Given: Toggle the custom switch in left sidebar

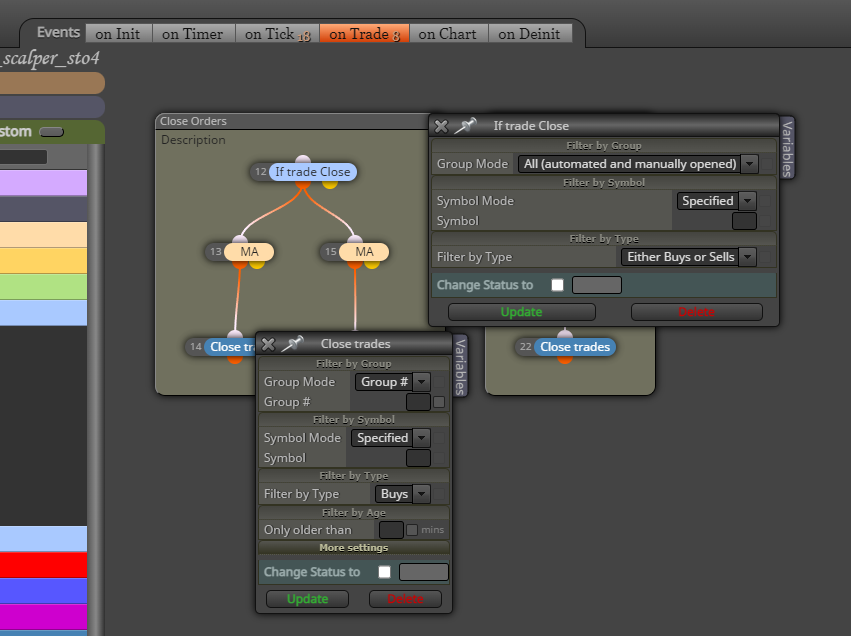Looking at the screenshot, I should [52, 132].
